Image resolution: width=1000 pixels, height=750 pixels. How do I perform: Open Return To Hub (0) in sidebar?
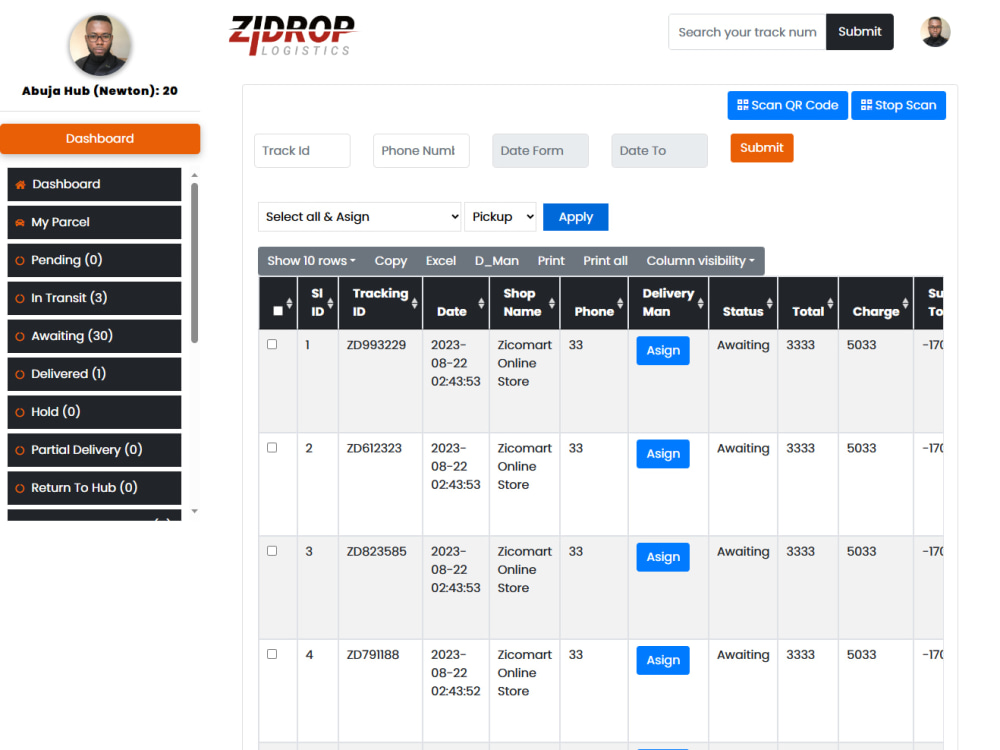click(94, 488)
